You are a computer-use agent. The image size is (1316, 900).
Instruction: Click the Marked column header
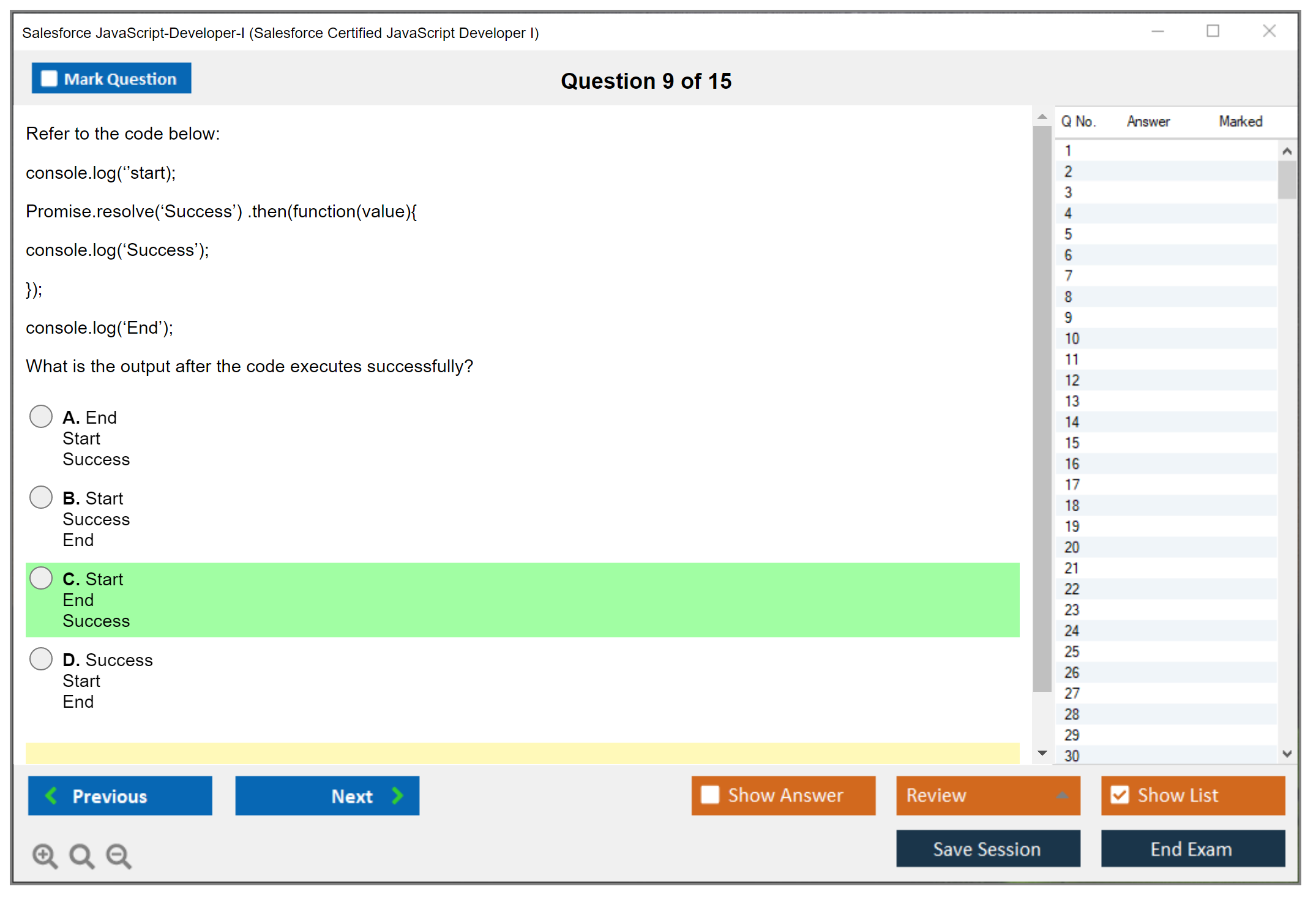click(1240, 121)
